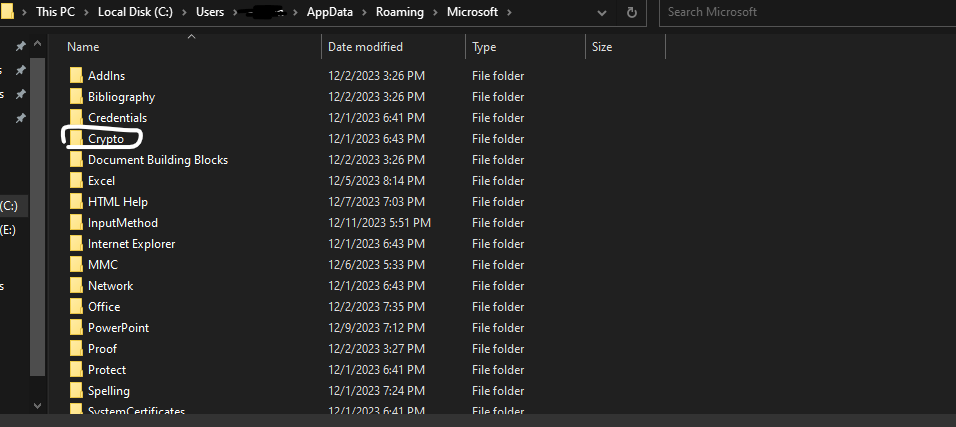Sort the list by Type column

click(485, 47)
